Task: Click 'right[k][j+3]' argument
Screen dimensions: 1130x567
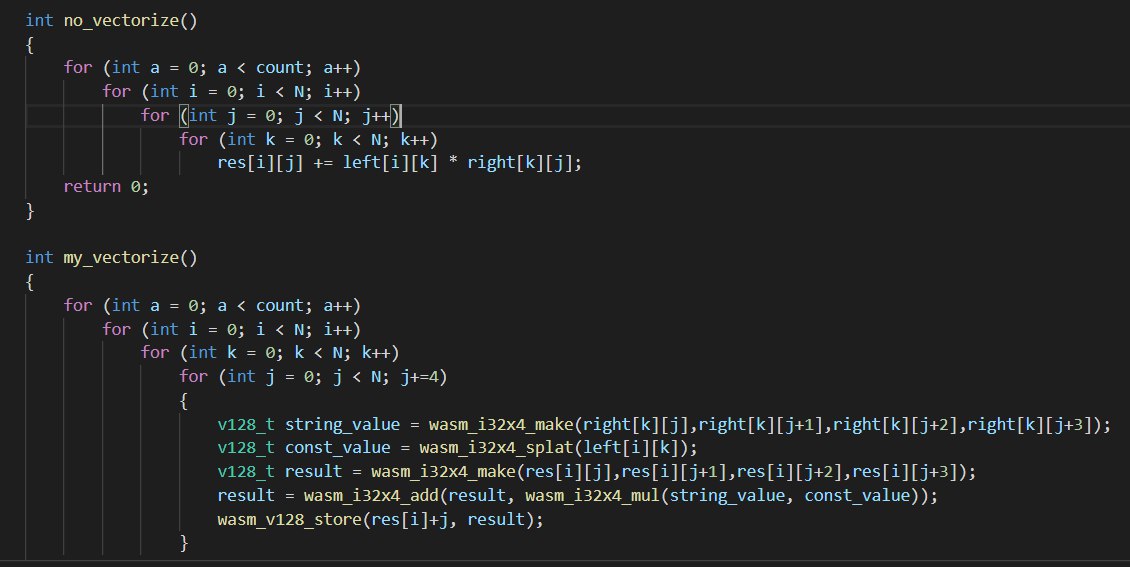Action: pyautogui.click(x=1029, y=425)
